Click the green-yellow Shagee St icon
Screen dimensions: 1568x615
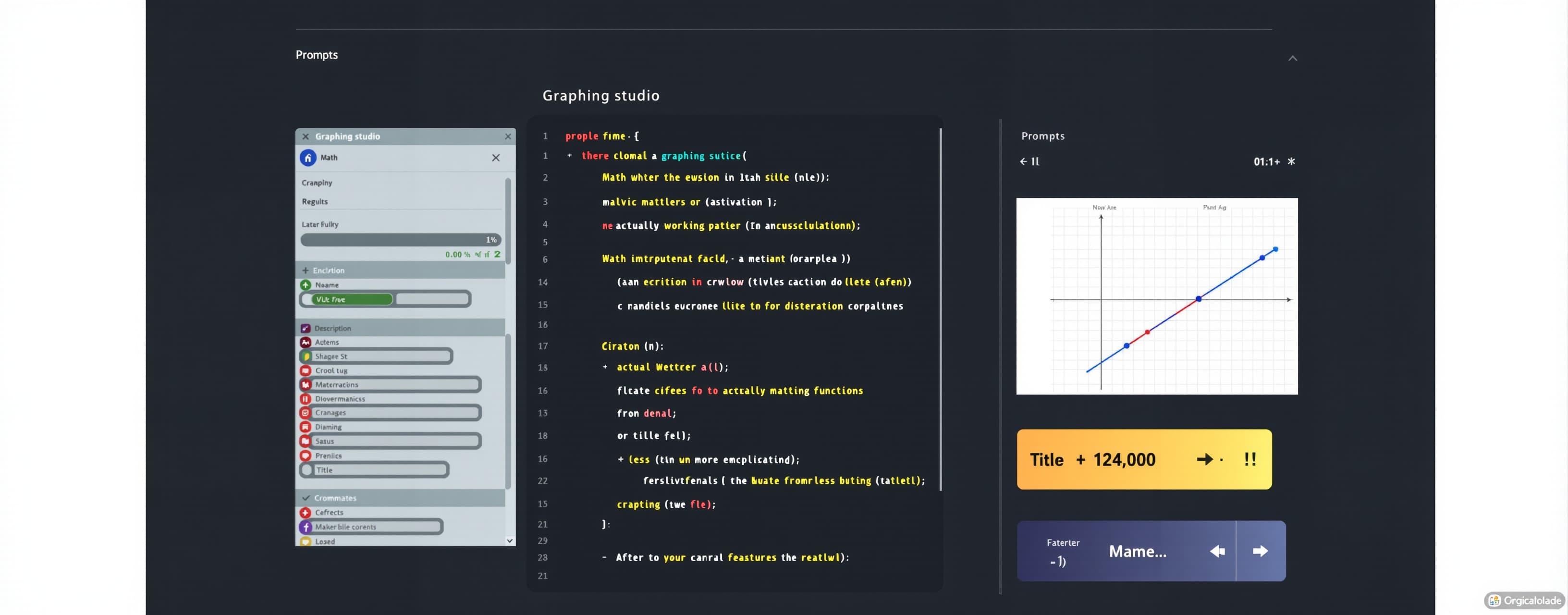[x=306, y=356]
